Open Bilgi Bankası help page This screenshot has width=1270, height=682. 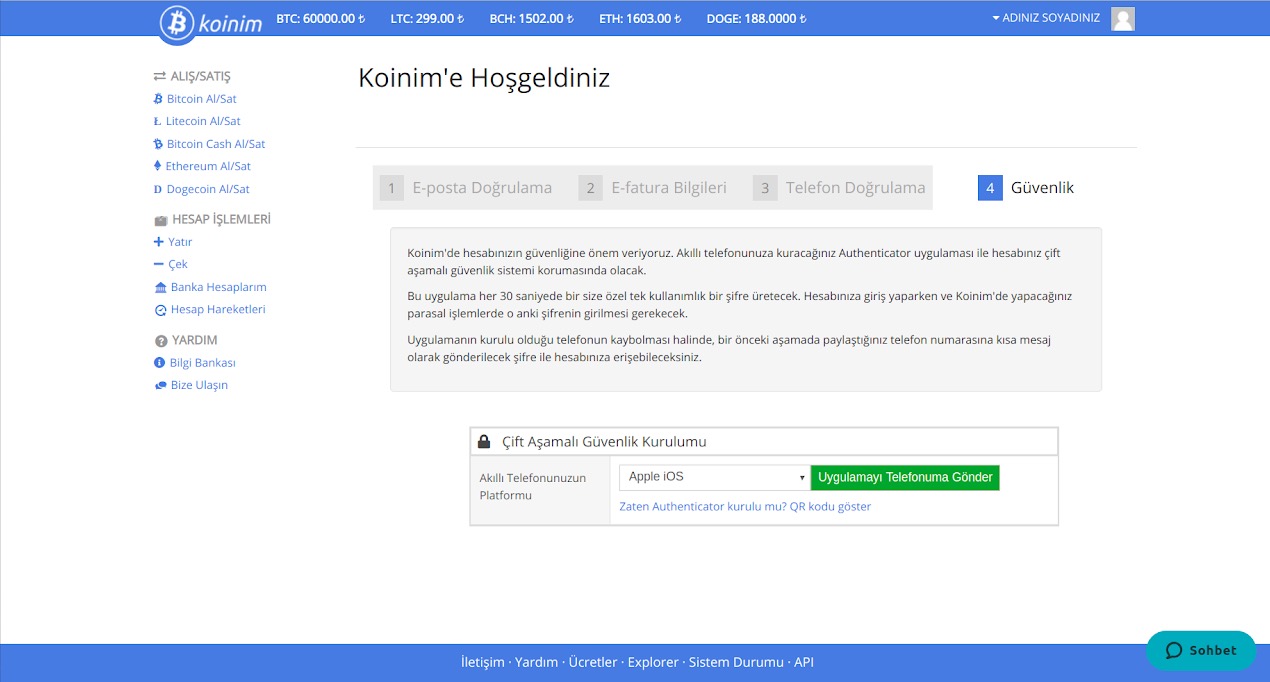(x=203, y=363)
